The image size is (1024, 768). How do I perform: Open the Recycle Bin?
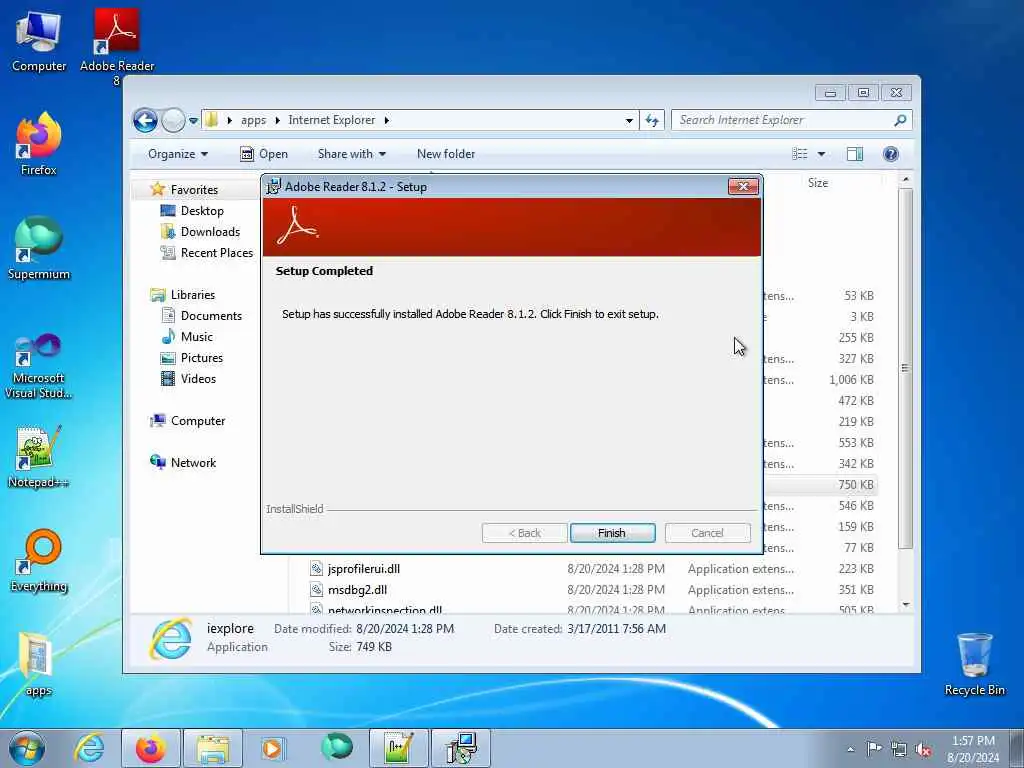[974, 665]
